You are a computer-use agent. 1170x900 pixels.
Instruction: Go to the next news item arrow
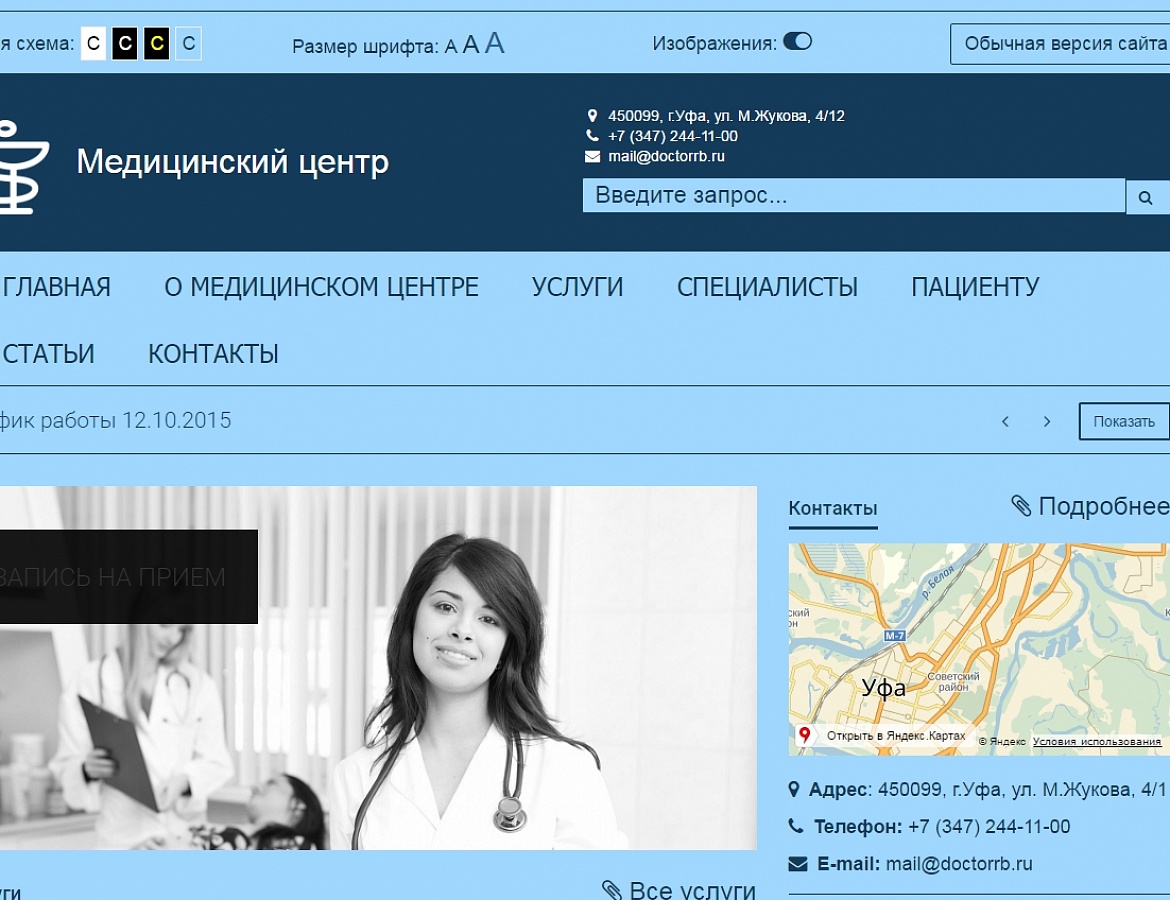click(1047, 422)
